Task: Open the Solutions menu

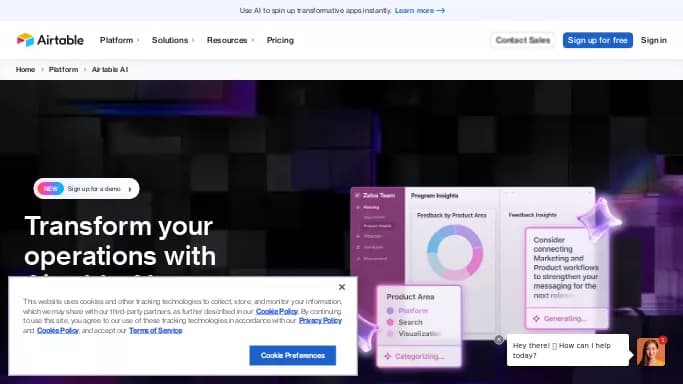Action: click(x=170, y=40)
